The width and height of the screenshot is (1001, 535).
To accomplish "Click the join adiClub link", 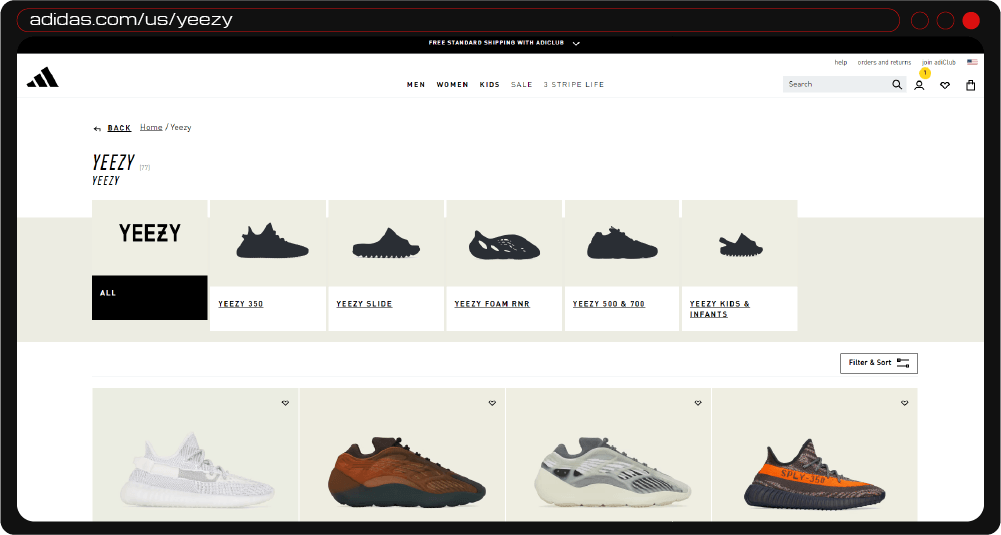I will (938, 63).
